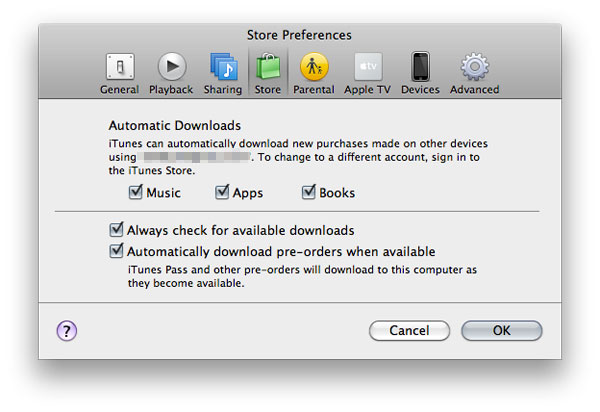Open the Playback preferences pane
The width and height of the screenshot is (600, 412).
[x=171, y=73]
